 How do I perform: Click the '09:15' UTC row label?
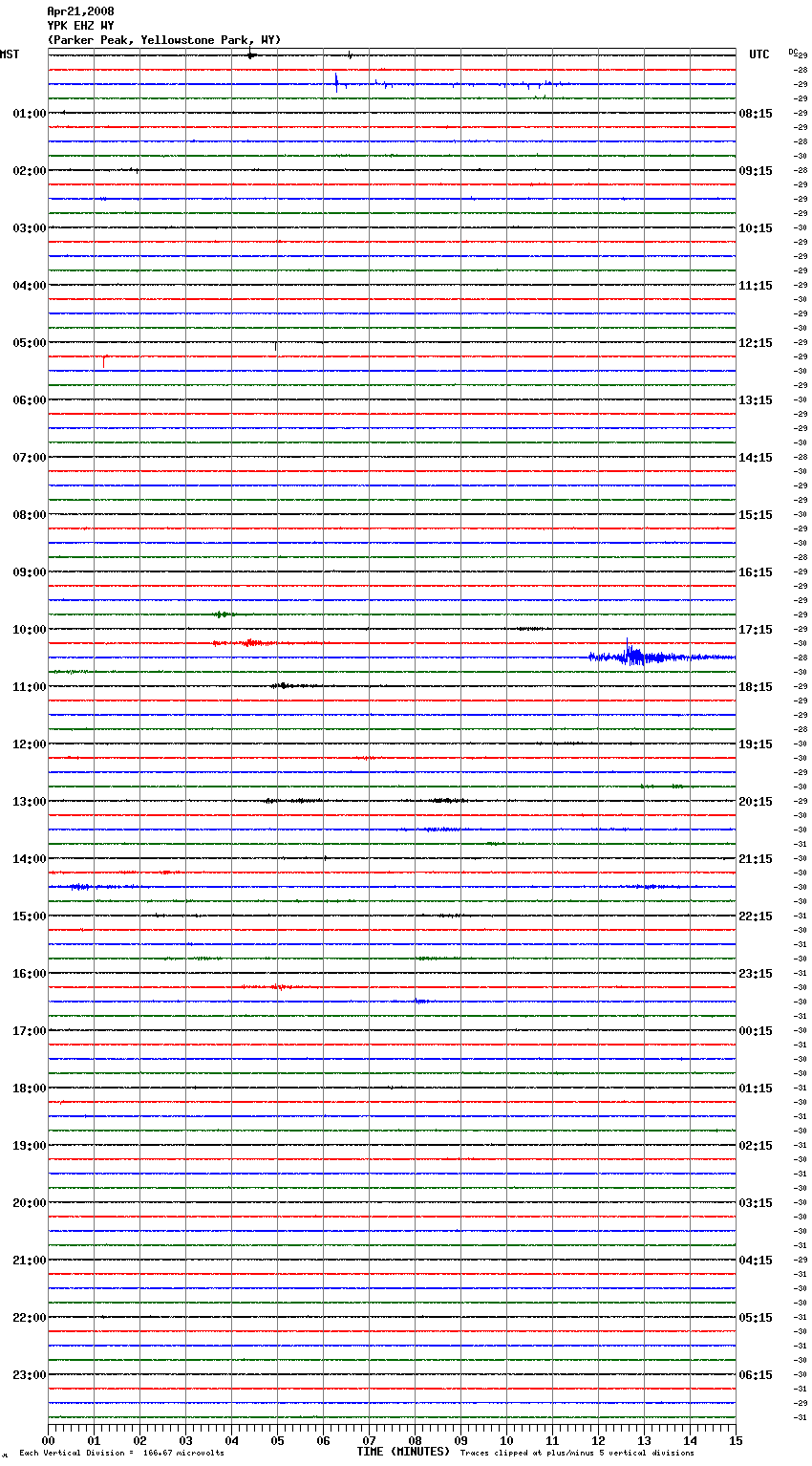pos(756,171)
